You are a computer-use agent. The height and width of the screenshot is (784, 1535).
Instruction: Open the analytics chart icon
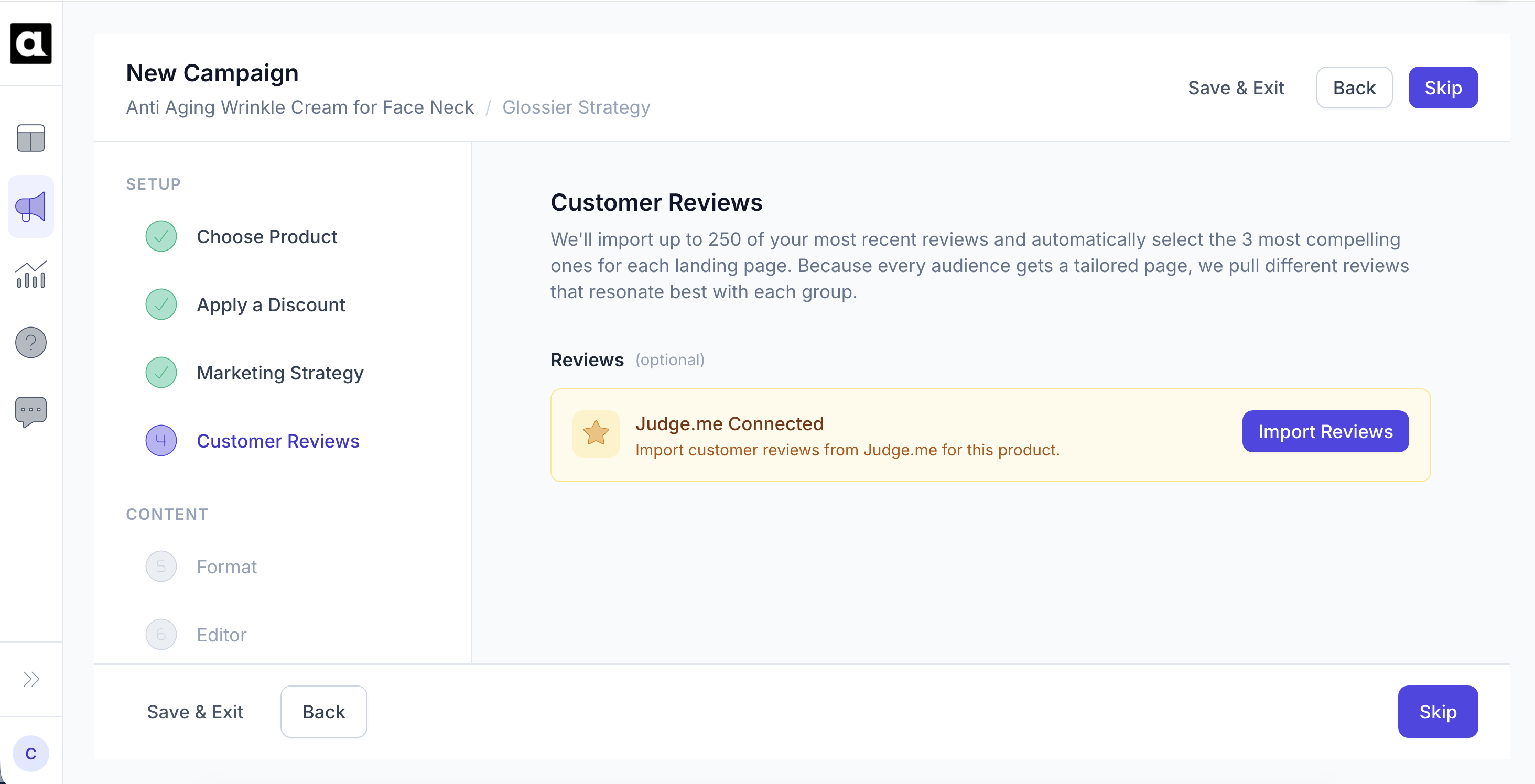(31, 275)
